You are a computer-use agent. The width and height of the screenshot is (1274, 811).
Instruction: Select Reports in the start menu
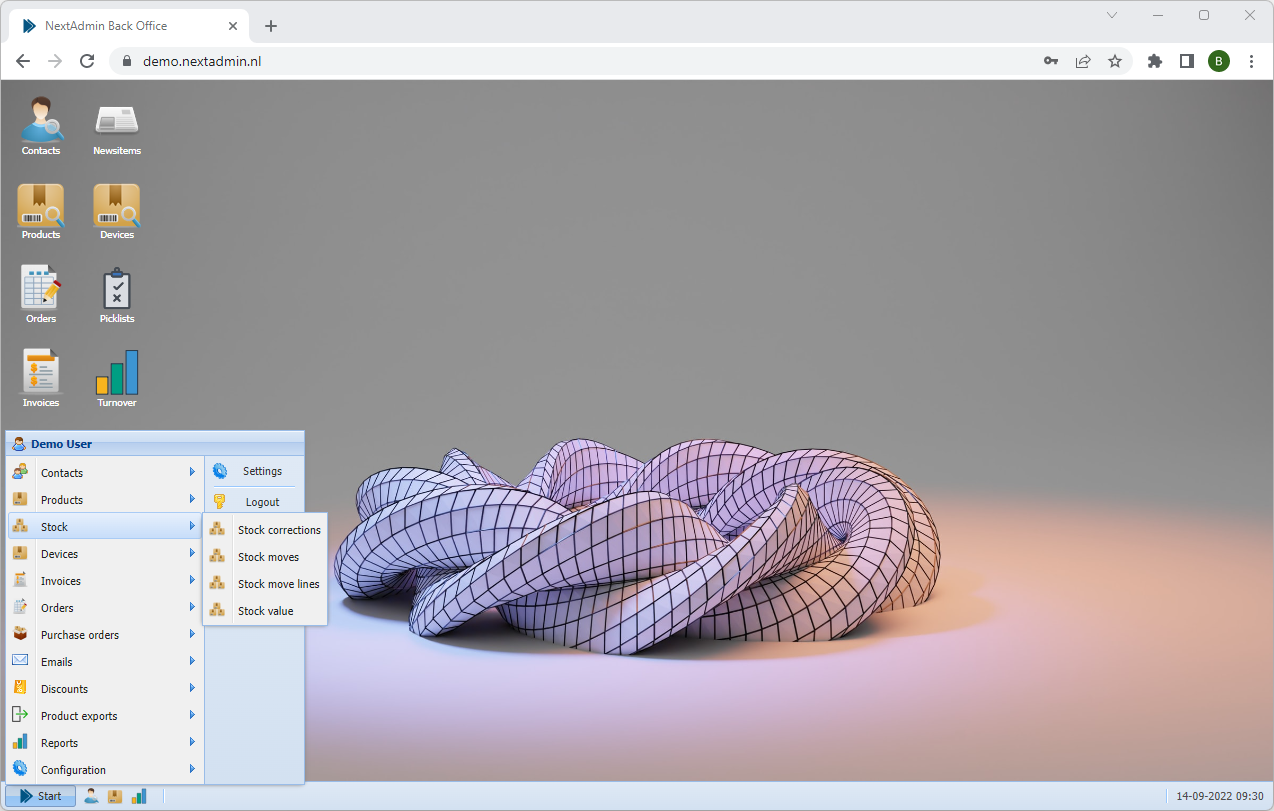[105, 743]
